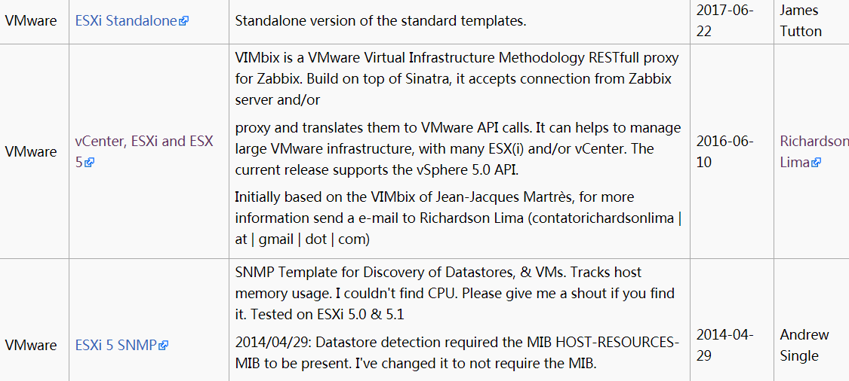849x381 pixels.
Task: Click external-link icon after ESX 5
Action: coord(89,162)
